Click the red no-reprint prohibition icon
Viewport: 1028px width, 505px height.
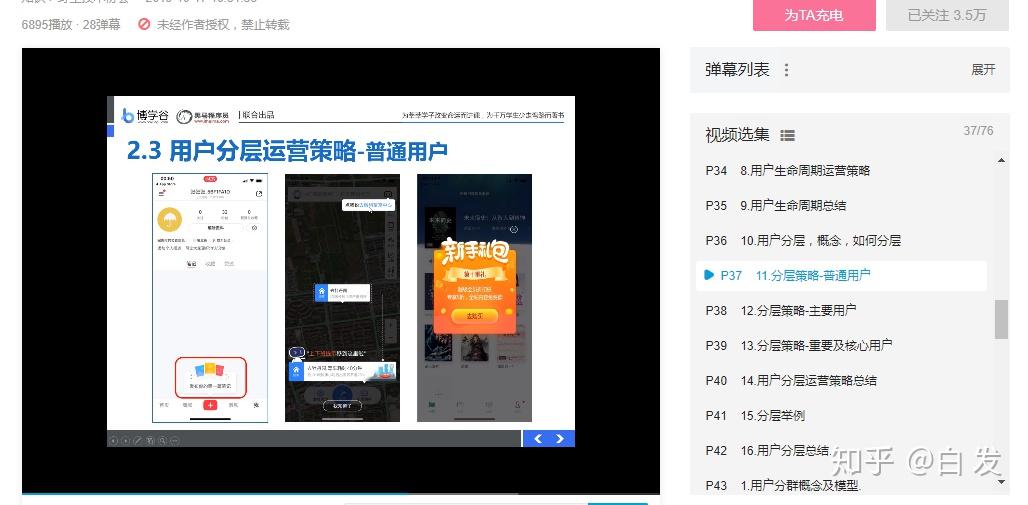144,25
